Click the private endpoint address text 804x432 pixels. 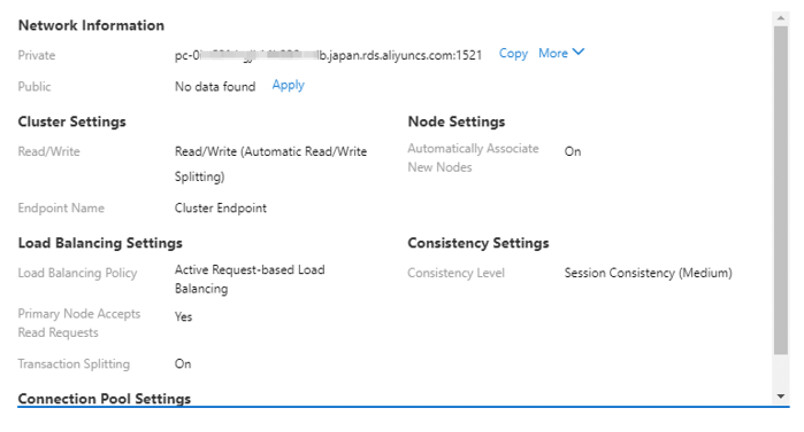[329, 55]
